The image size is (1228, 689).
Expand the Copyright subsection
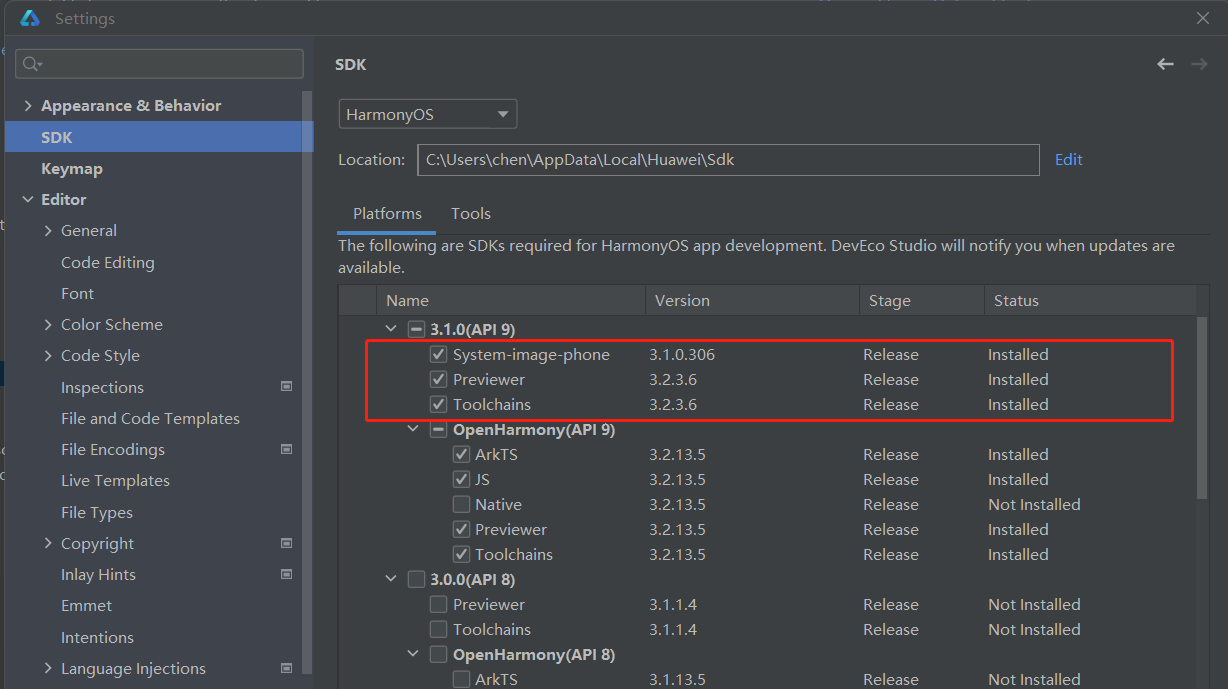[48, 543]
